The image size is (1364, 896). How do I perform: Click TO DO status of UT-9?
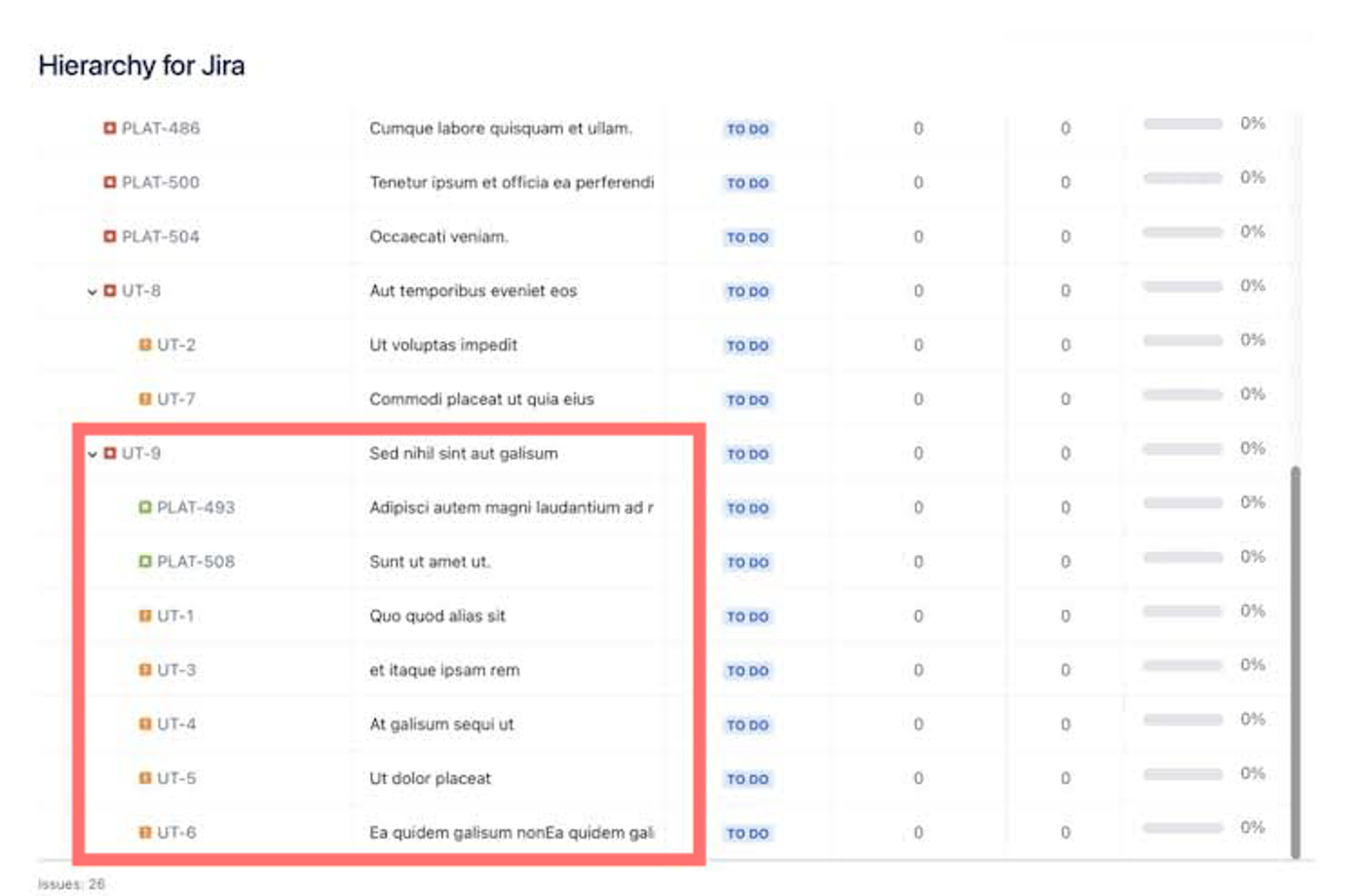(x=748, y=454)
